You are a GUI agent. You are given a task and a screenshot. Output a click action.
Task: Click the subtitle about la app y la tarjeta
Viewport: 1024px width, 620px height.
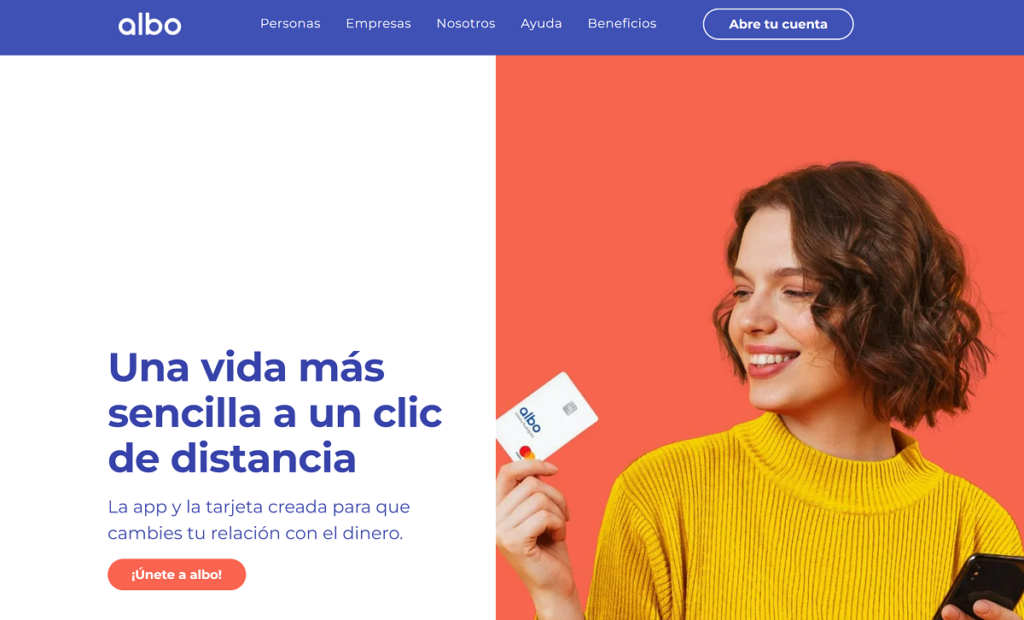pos(259,520)
